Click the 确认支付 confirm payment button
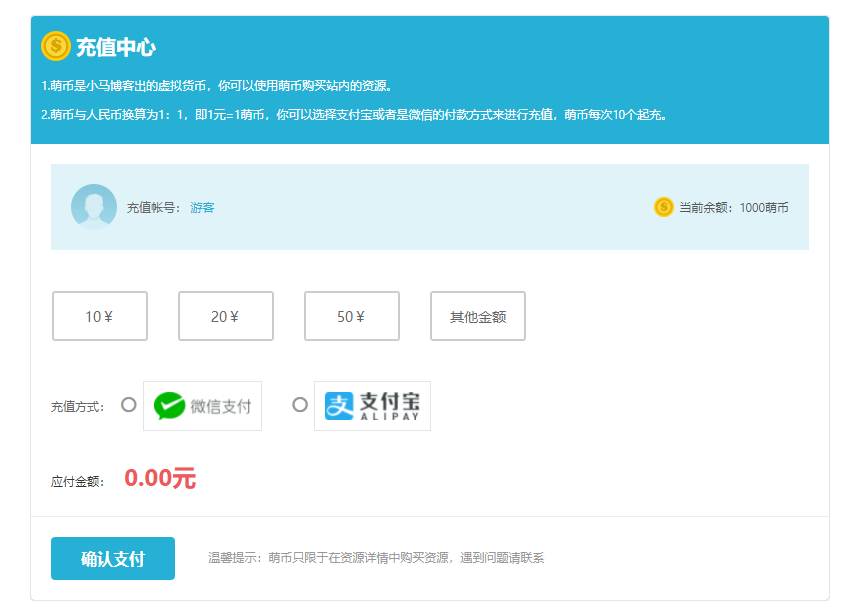The height and width of the screenshot is (605, 847). coord(112,558)
